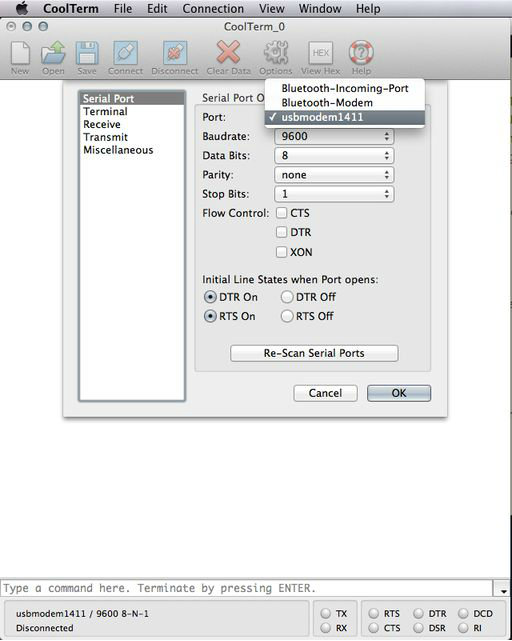Open the File menu
512x641 pixels.
[x=123, y=8]
